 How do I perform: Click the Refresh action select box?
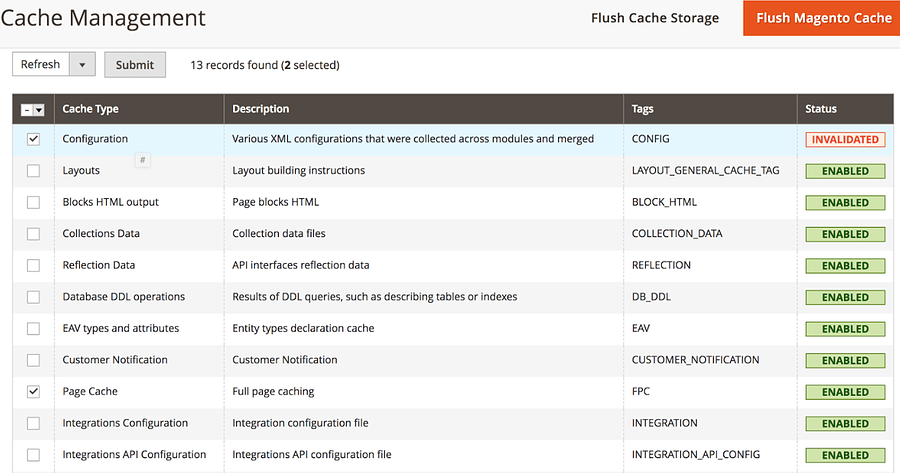pyautogui.click(x=41, y=65)
